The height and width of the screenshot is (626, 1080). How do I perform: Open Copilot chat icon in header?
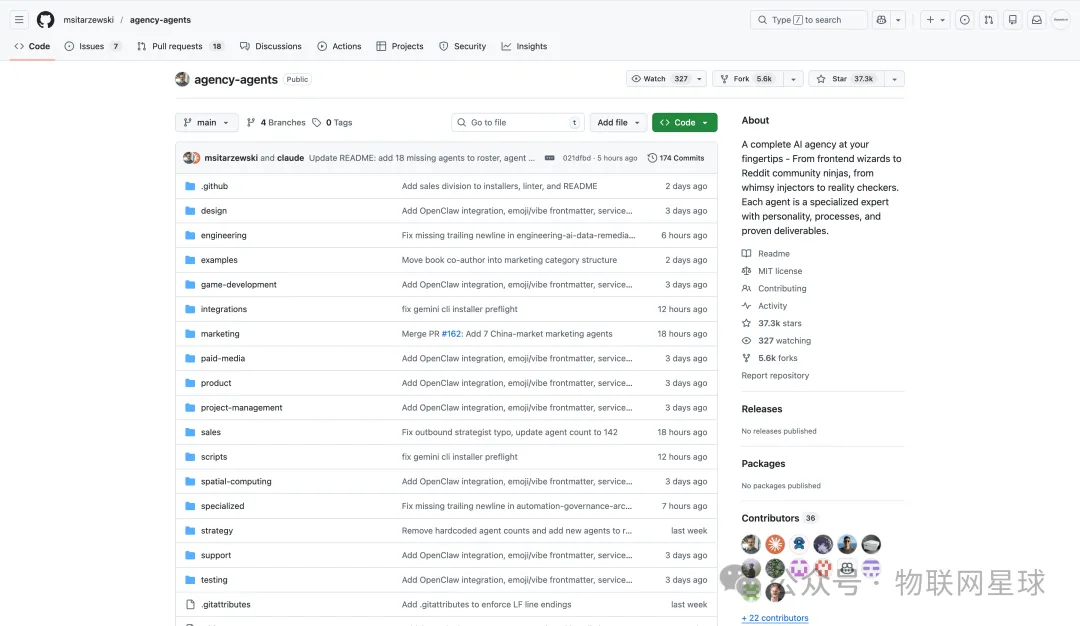point(881,20)
